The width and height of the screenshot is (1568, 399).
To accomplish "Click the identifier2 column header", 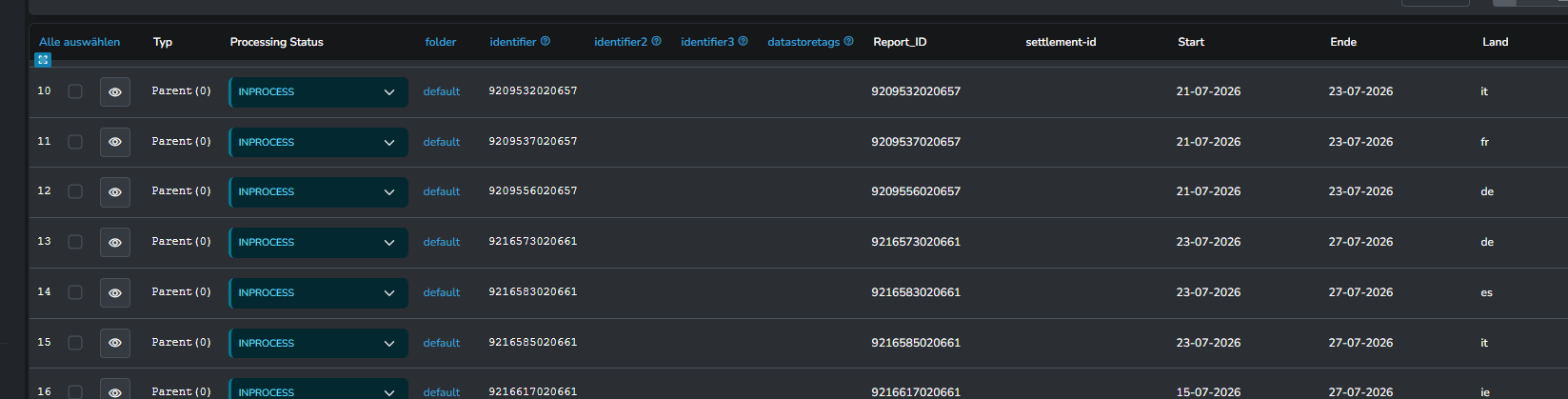I will [x=621, y=42].
